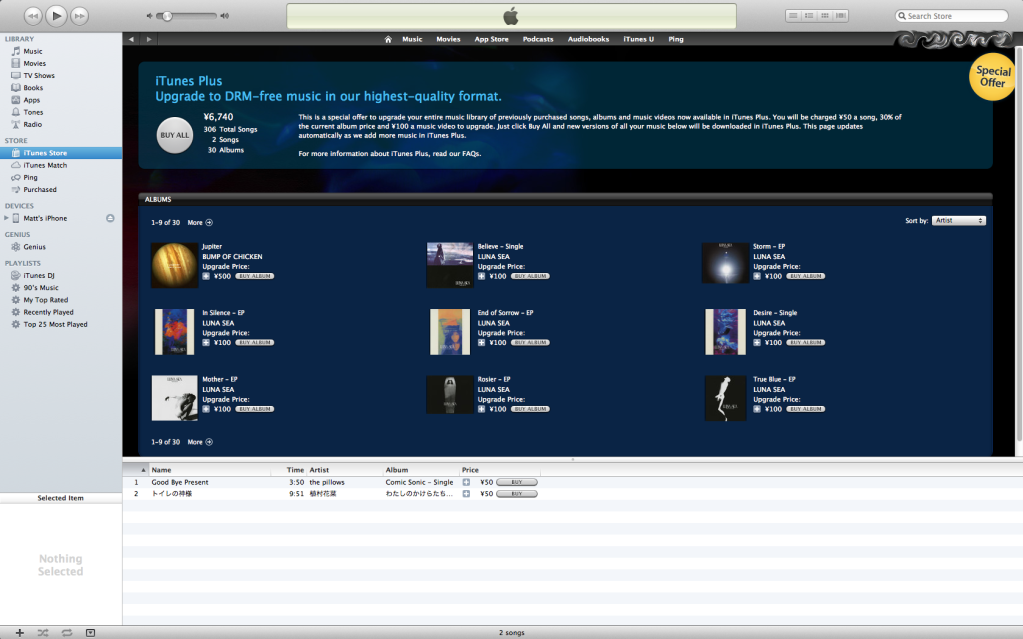Buy album Jupiter by BUMP OF CHICKEN
The image size is (1023, 639).
[254, 276]
